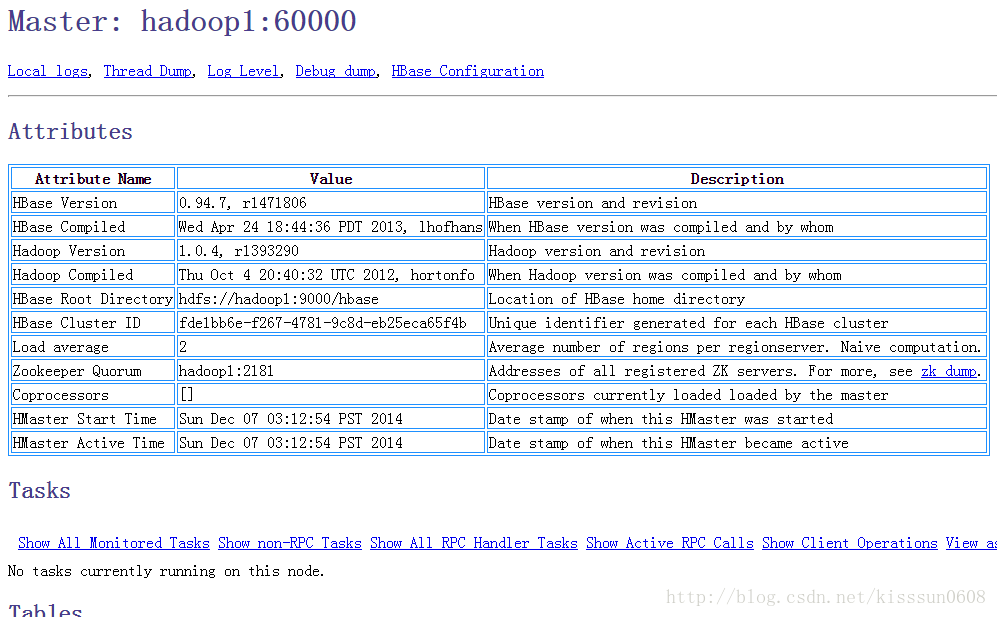997x617 pixels.
Task: Open the Local logs link
Action: point(48,71)
